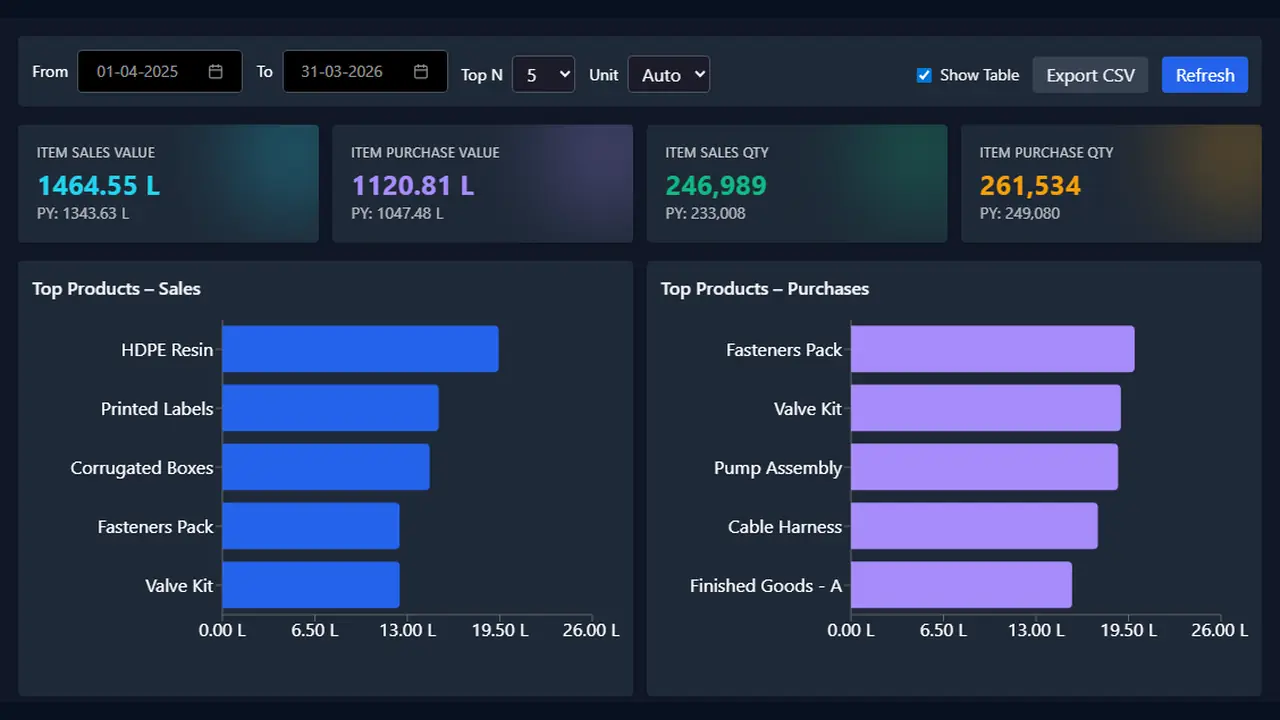
Task: Select the Finished Goods - A purchases bar
Action: [961, 585]
